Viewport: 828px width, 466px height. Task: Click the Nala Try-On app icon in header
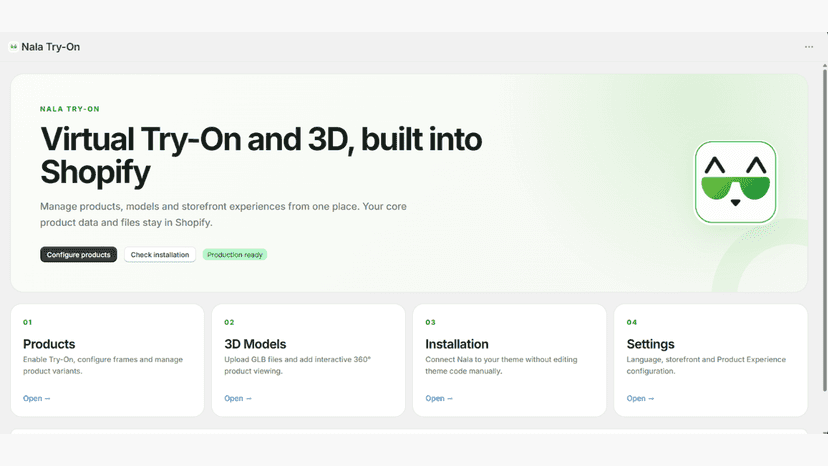coord(14,47)
